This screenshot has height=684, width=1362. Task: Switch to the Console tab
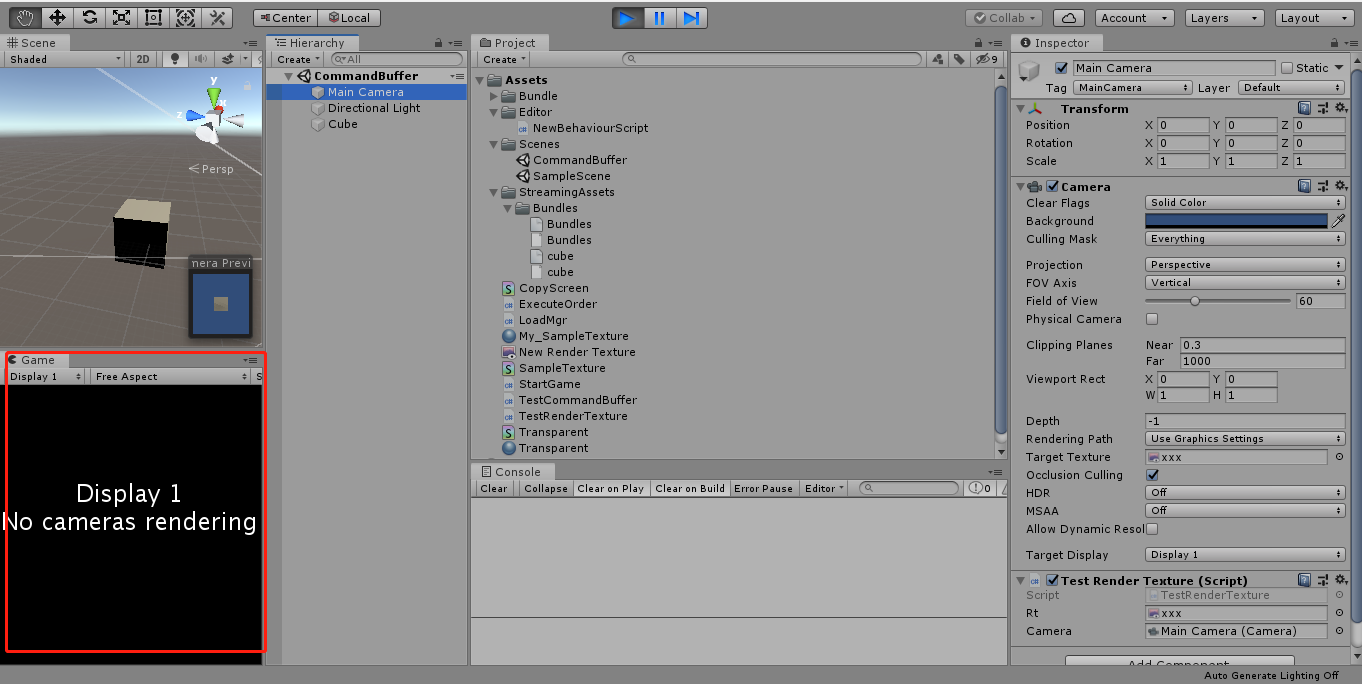(x=513, y=471)
